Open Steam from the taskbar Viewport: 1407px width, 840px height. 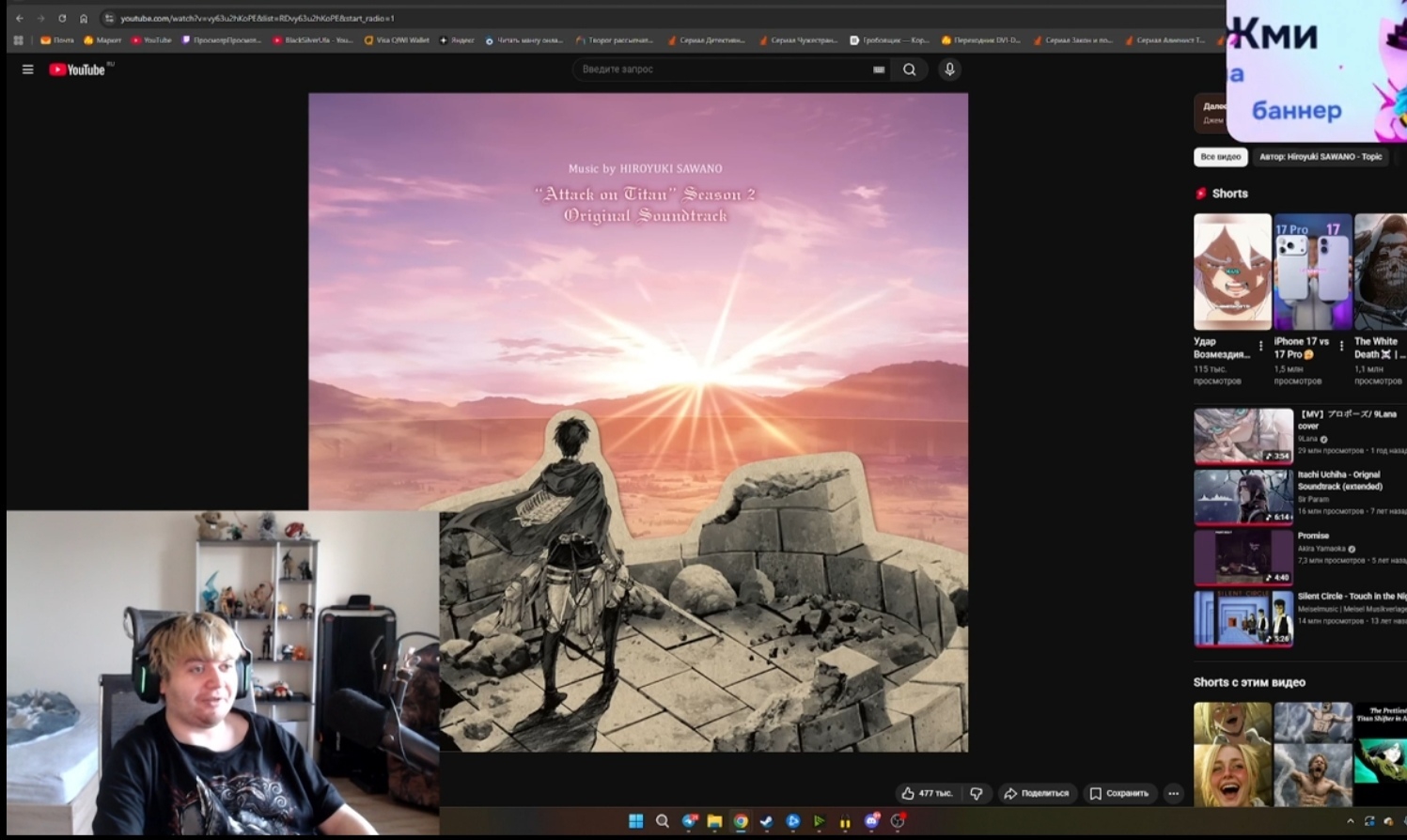[x=767, y=821]
